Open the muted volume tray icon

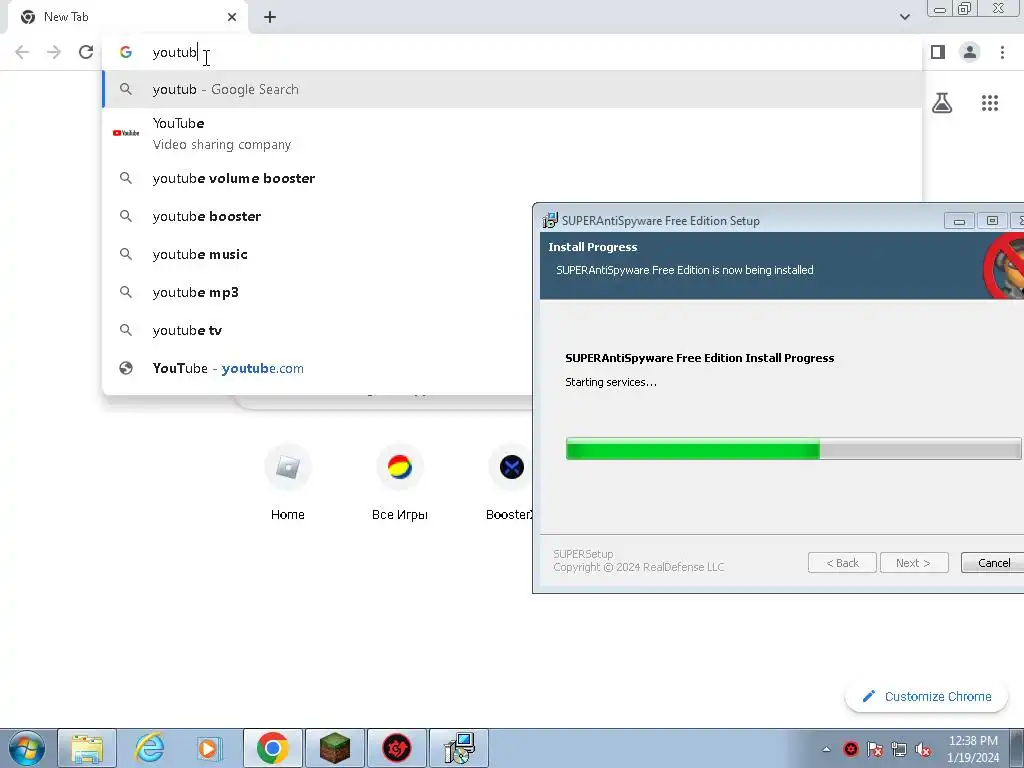pos(923,749)
